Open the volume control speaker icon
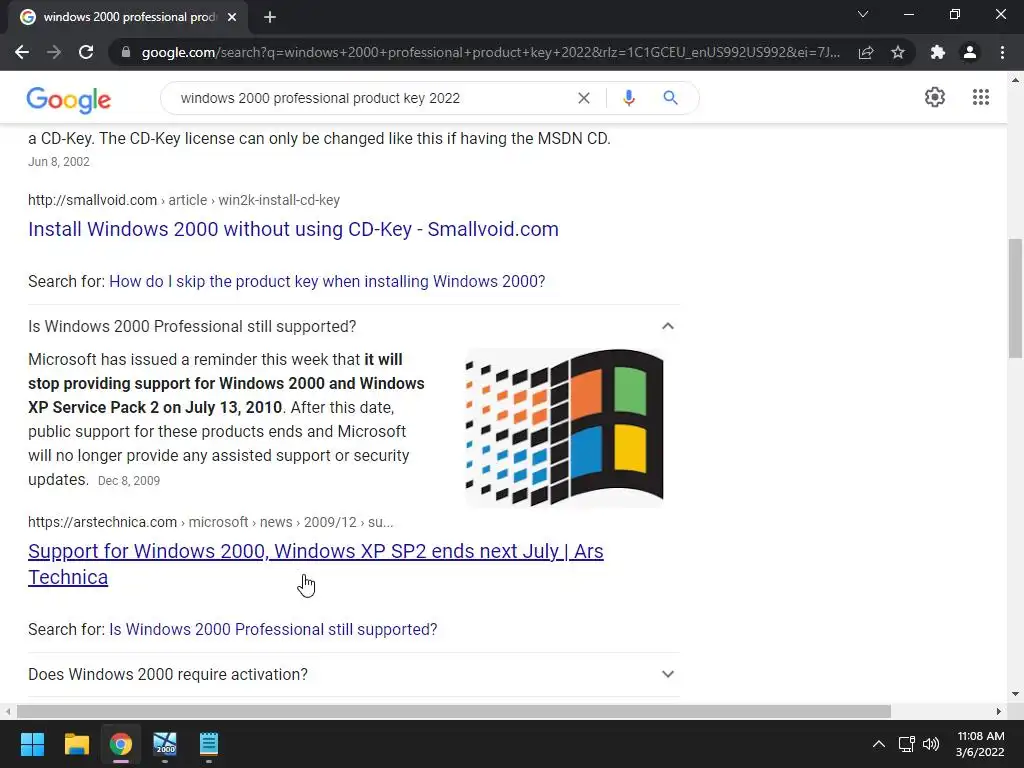 [931, 744]
